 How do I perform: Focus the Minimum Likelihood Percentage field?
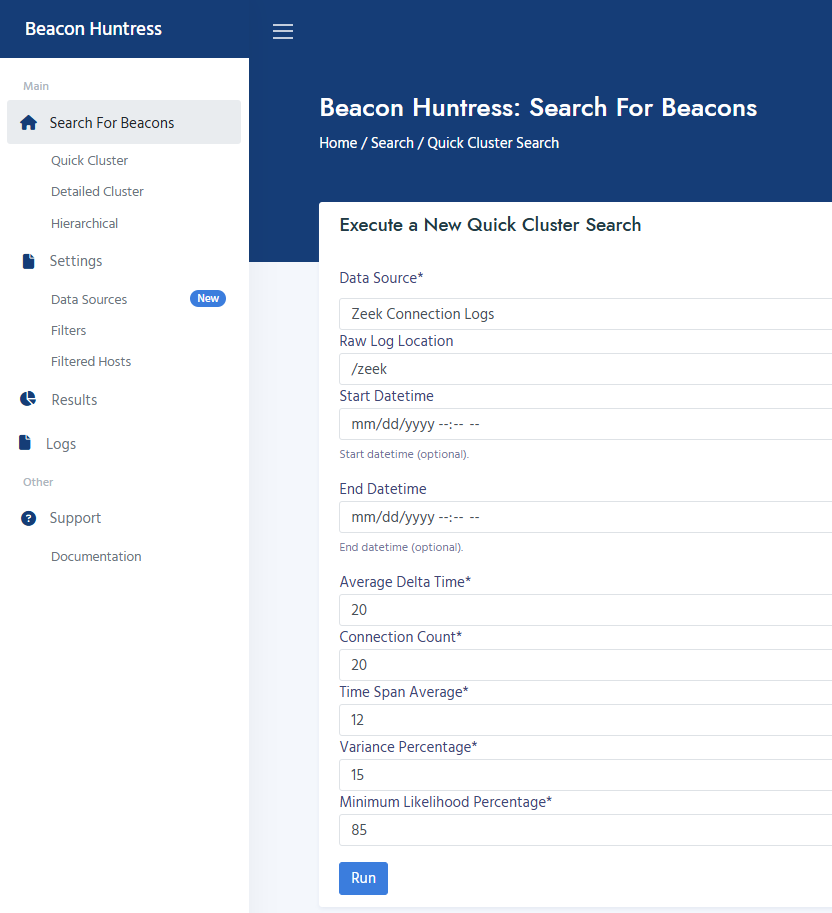[586, 830]
